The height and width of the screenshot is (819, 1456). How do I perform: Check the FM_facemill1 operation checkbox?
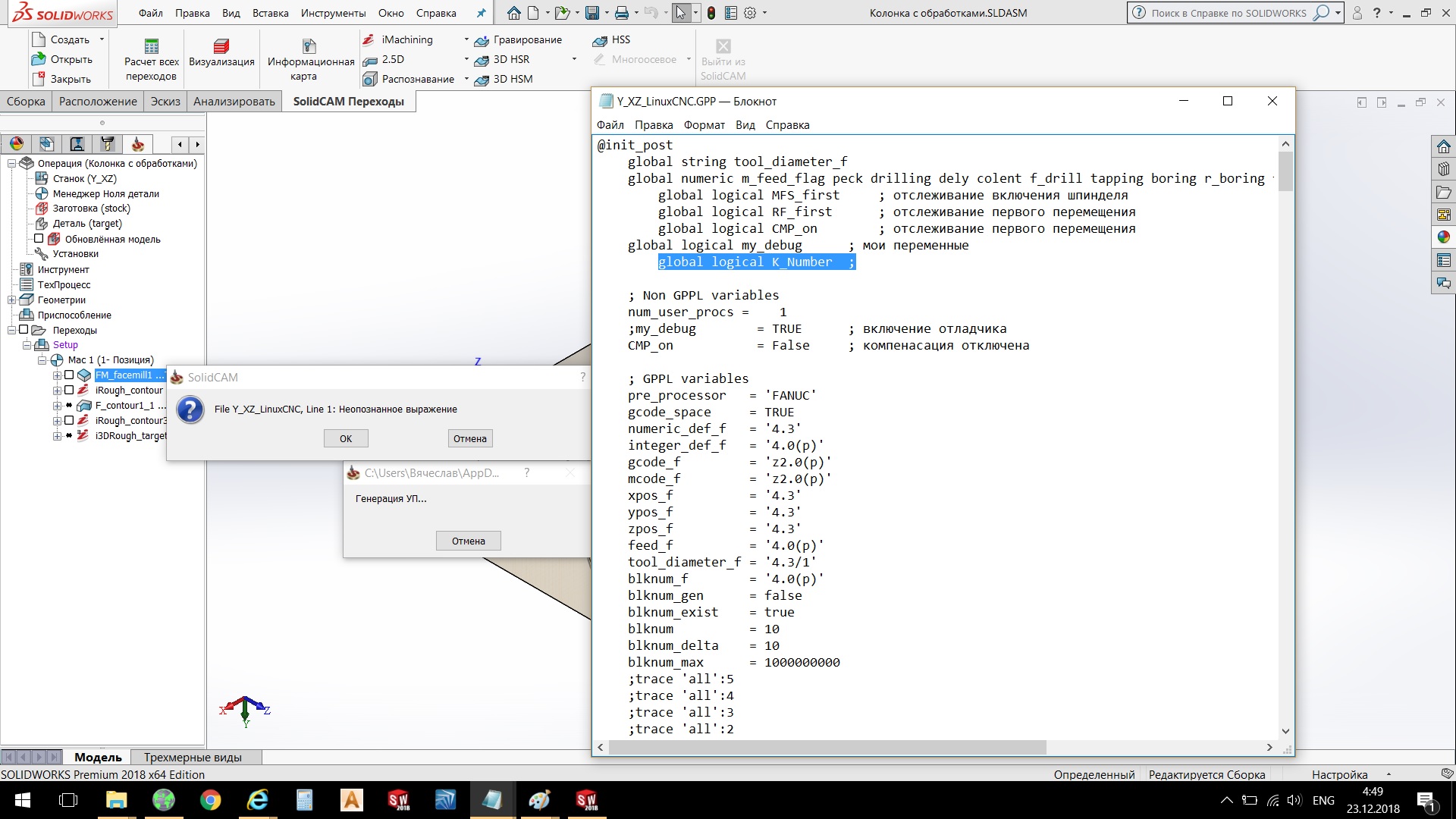(x=69, y=375)
